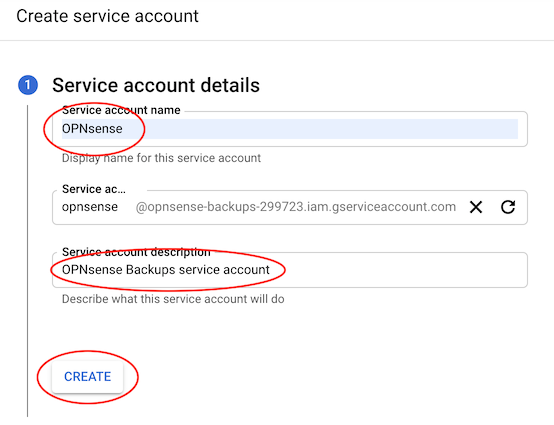
Task: Focus the Service account description field
Action: [290, 270]
